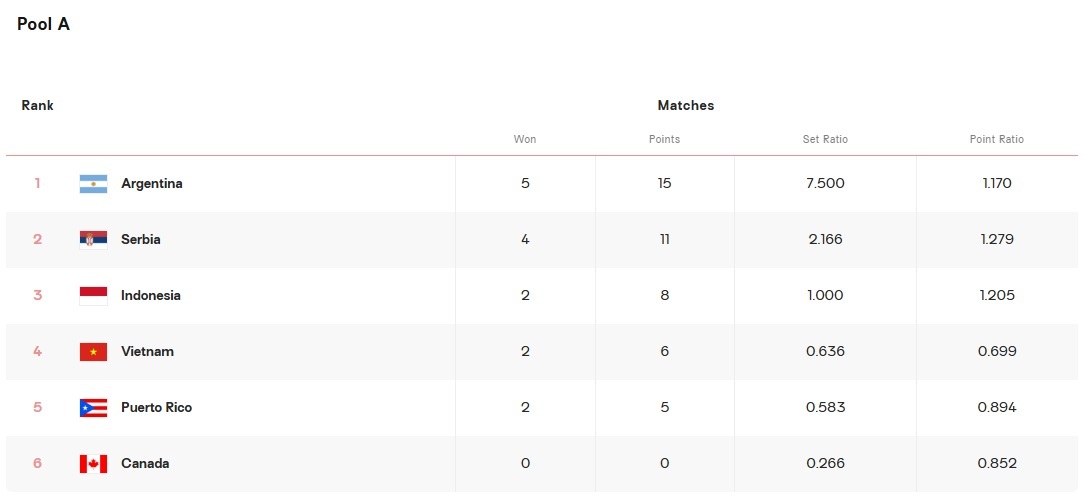The image size is (1086, 498).
Task: Open the Puerto Rico team name
Action: (157, 408)
